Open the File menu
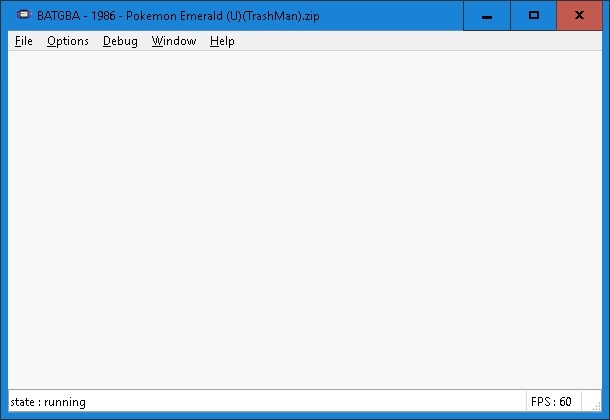610x420 pixels. (24, 41)
